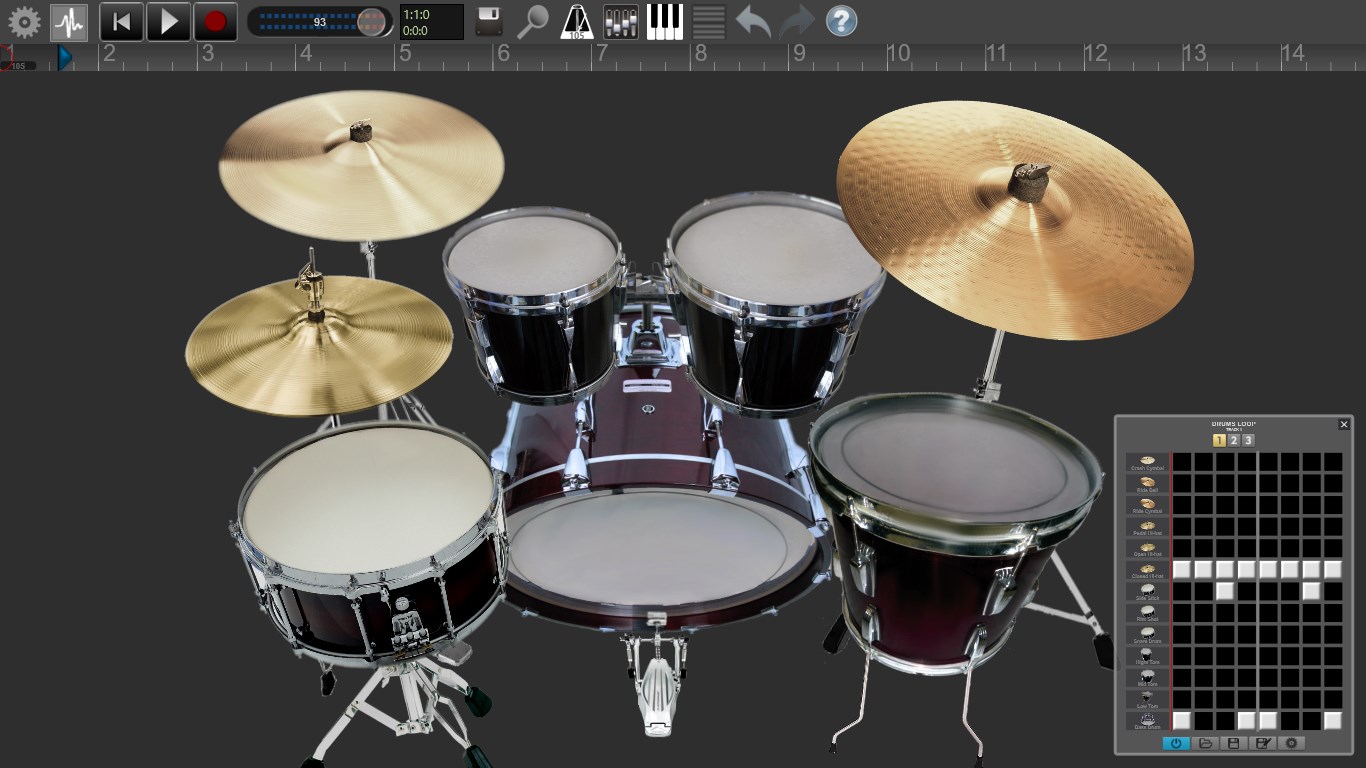Screen dimensions: 1366x768
Task: Open the drum loop settings gear
Action: [1291, 742]
